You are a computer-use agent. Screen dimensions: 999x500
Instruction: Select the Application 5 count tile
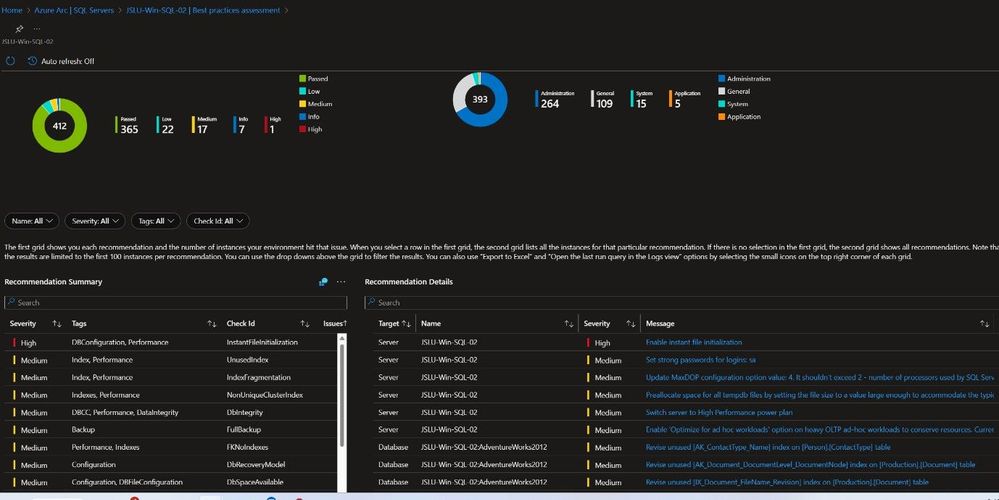(x=685, y=99)
